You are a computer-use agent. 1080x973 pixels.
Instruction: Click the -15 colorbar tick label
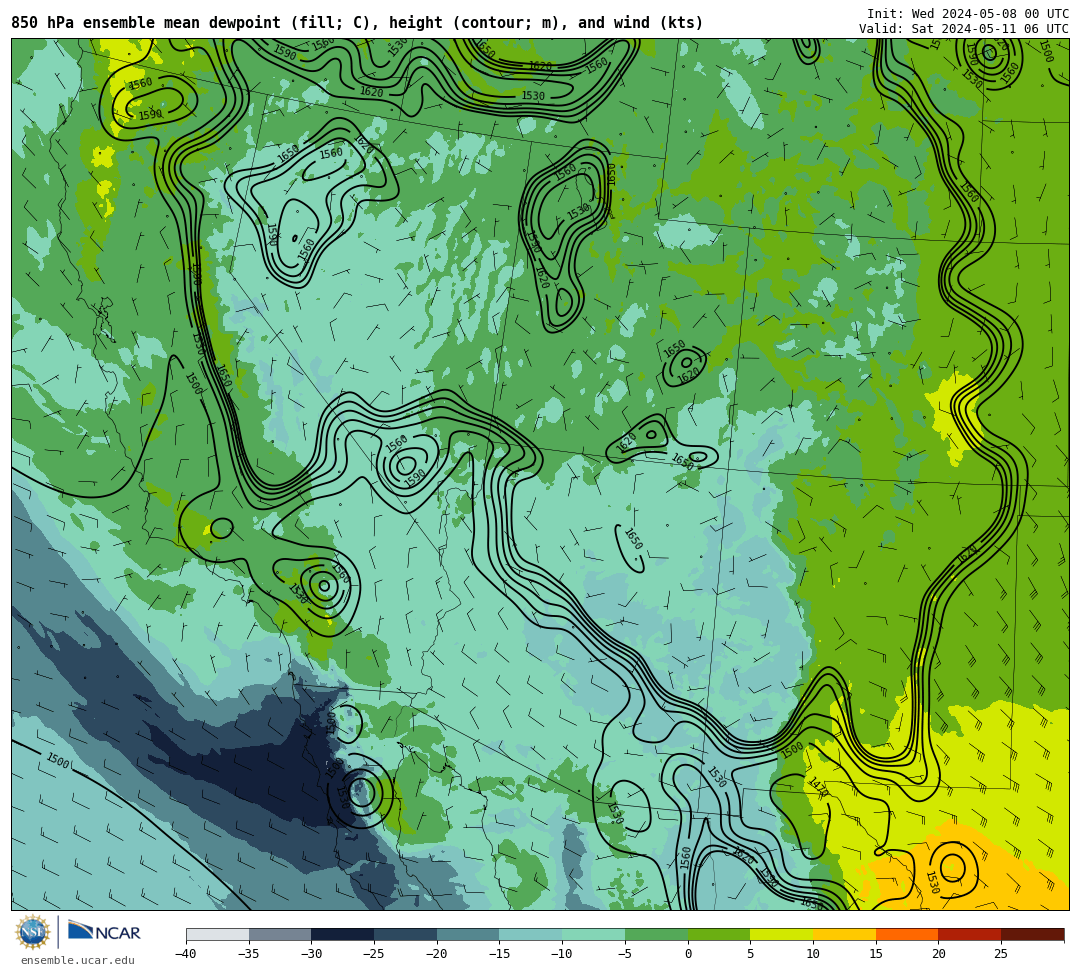499,954
